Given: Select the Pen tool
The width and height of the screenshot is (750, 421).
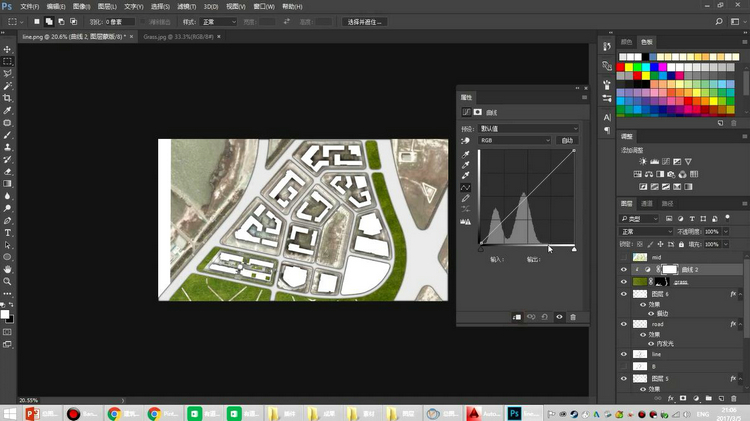Looking at the screenshot, I should pos(7,221).
